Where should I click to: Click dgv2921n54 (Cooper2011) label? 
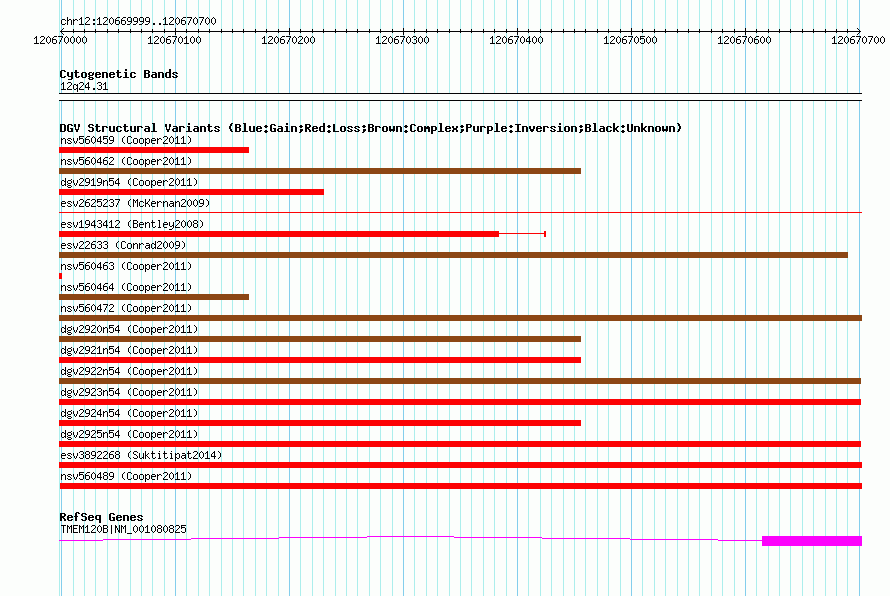tap(129, 350)
